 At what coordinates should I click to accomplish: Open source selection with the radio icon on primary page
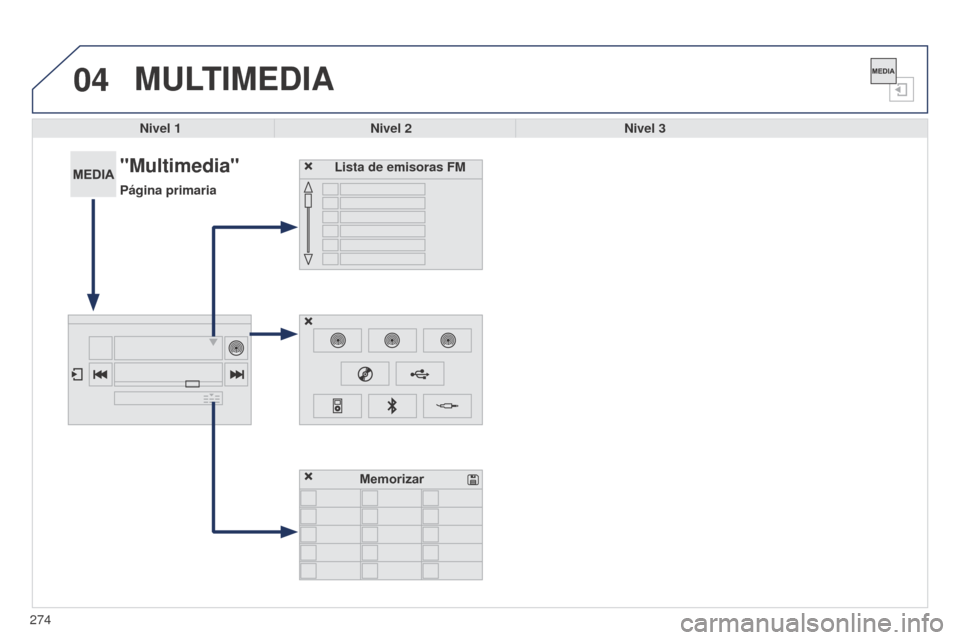point(236,348)
